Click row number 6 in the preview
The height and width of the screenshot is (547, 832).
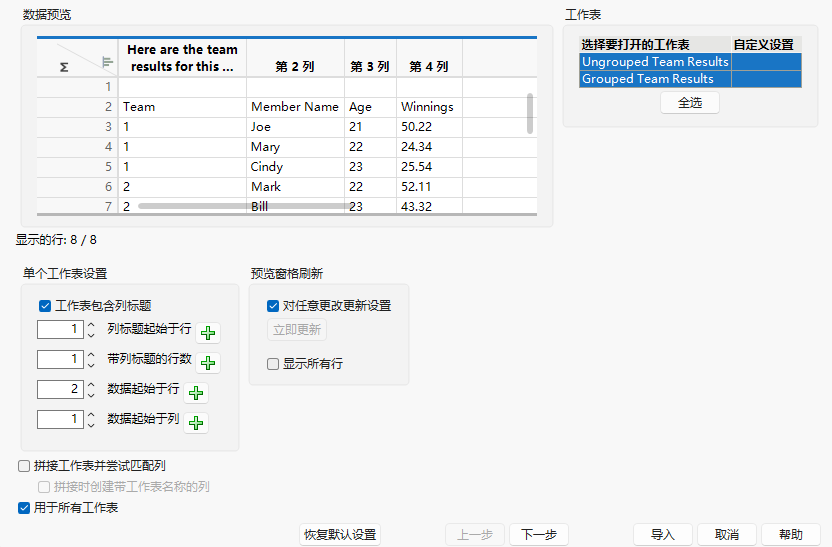[x=77, y=187]
